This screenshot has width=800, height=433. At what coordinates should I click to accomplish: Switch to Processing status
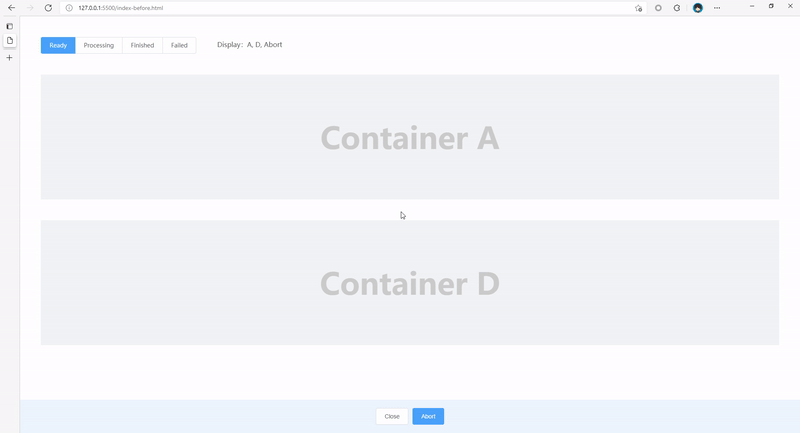pyautogui.click(x=99, y=45)
